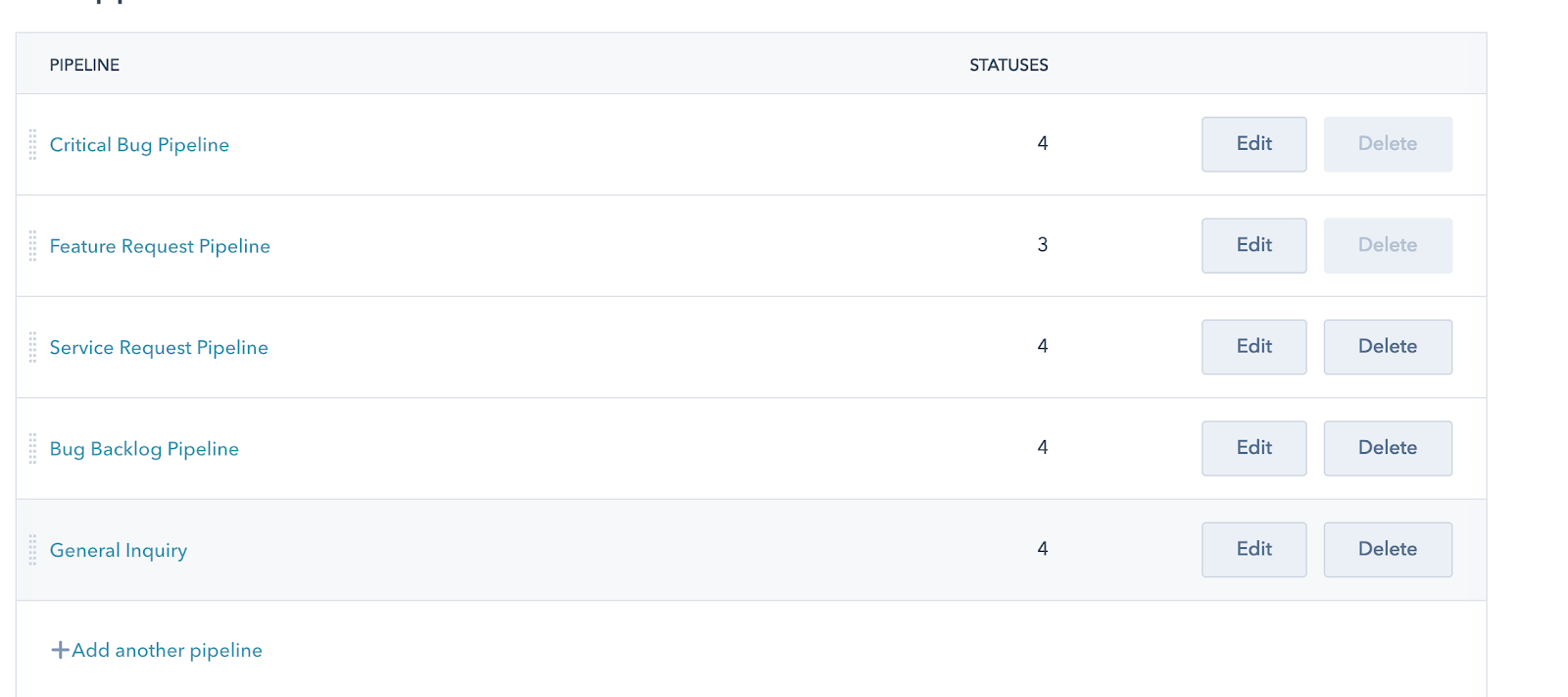Edit the Feature Request Pipeline

[1253, 245]
